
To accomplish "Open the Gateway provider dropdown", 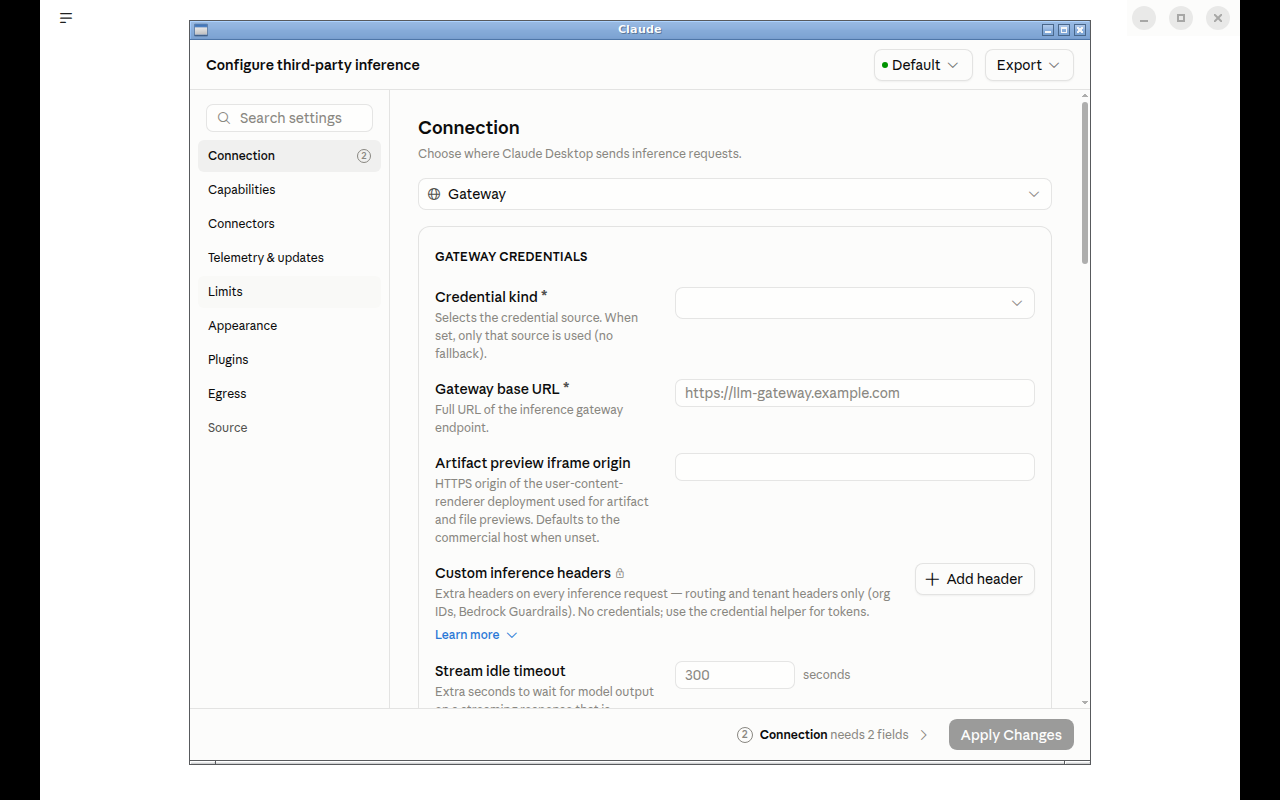I will click(x=735, y=194).
